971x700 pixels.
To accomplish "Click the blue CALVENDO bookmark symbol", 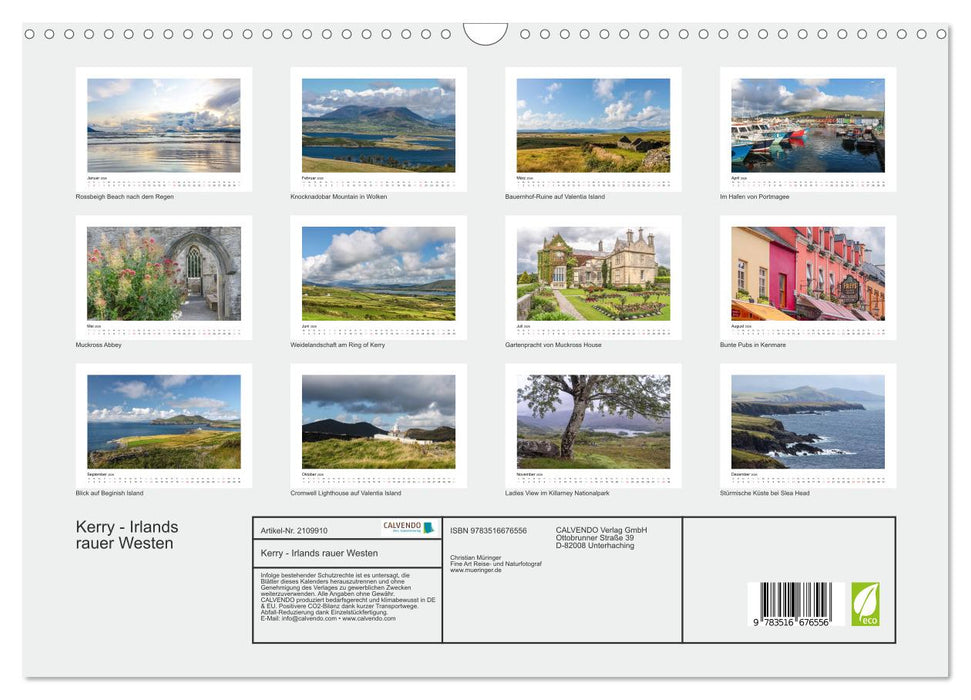I will click(428, 527).
